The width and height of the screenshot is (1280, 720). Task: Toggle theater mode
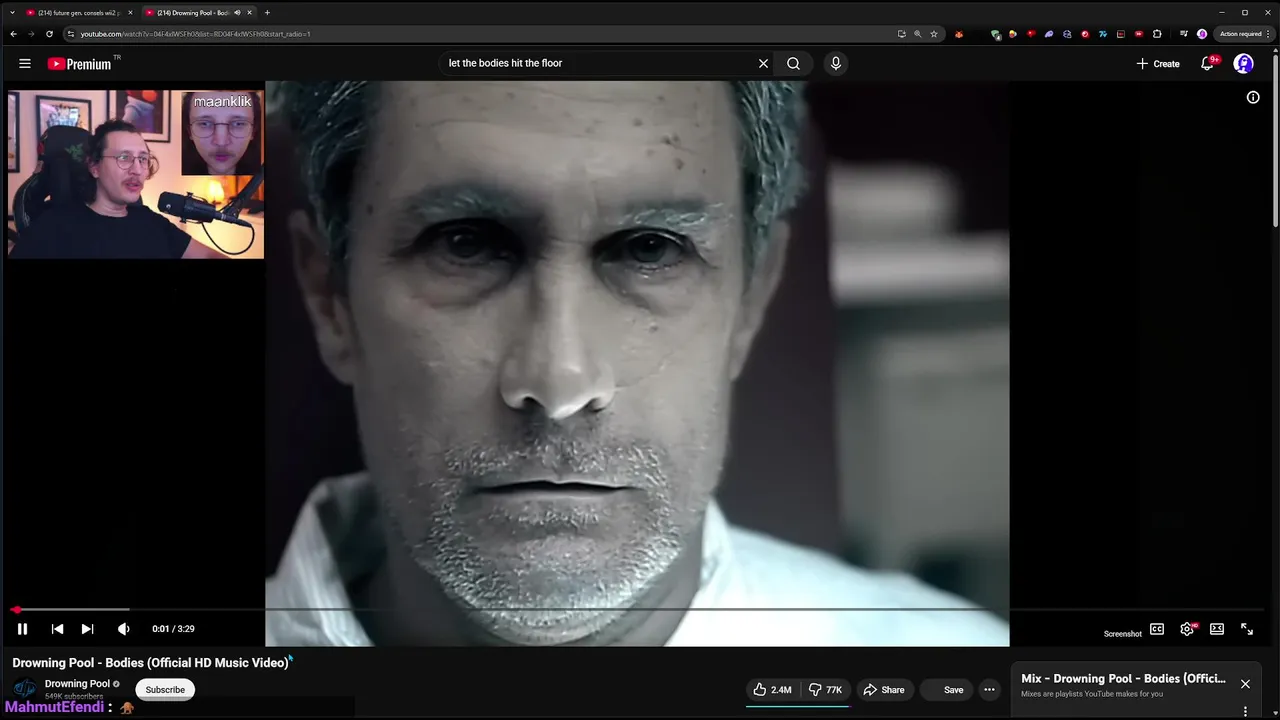1217,629
